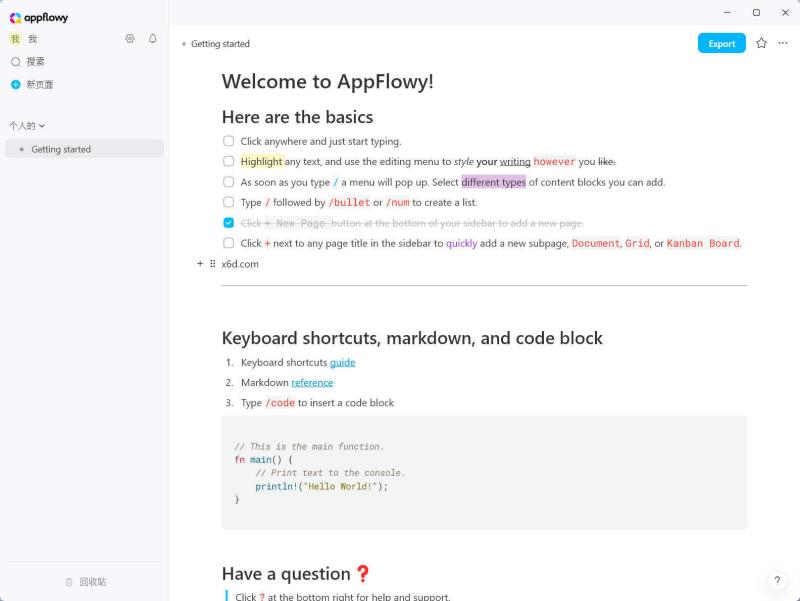Screen dimensions: 800x601
Task: Open help via the question mark icon
Action: tap(777, 581)
